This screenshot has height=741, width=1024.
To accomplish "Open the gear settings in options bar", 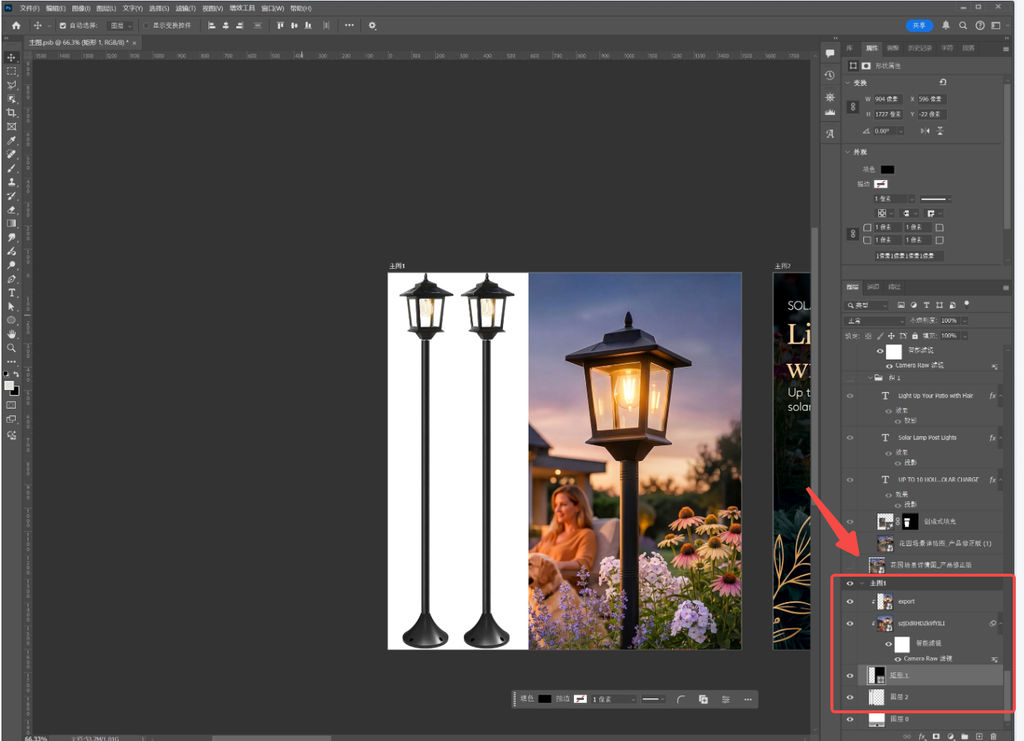I will click(372, 25).
